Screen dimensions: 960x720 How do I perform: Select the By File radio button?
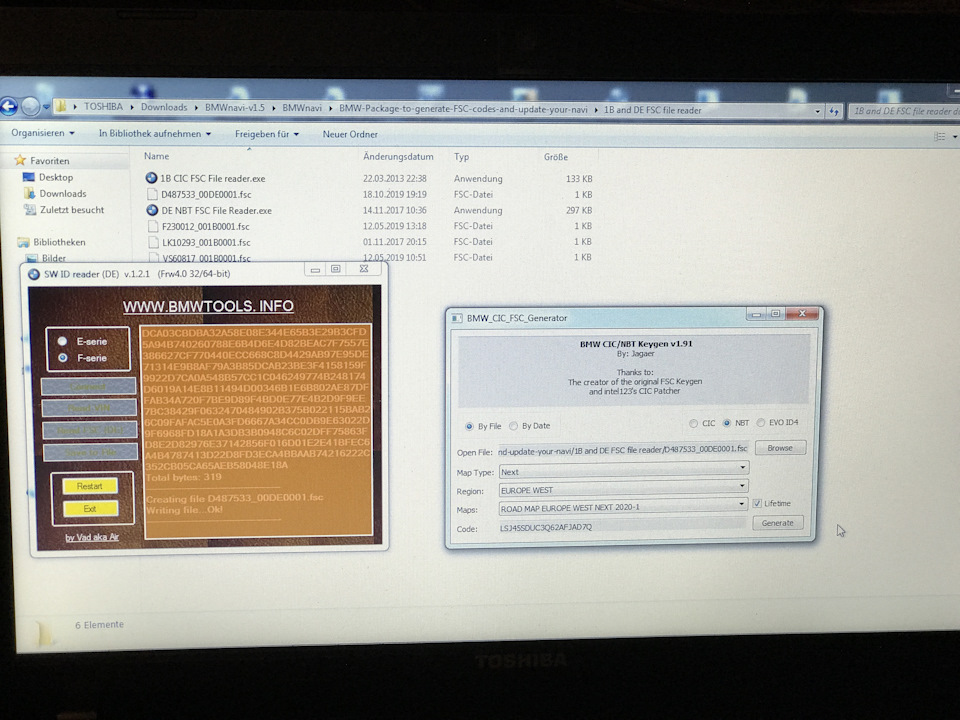(x=469, y=426)
